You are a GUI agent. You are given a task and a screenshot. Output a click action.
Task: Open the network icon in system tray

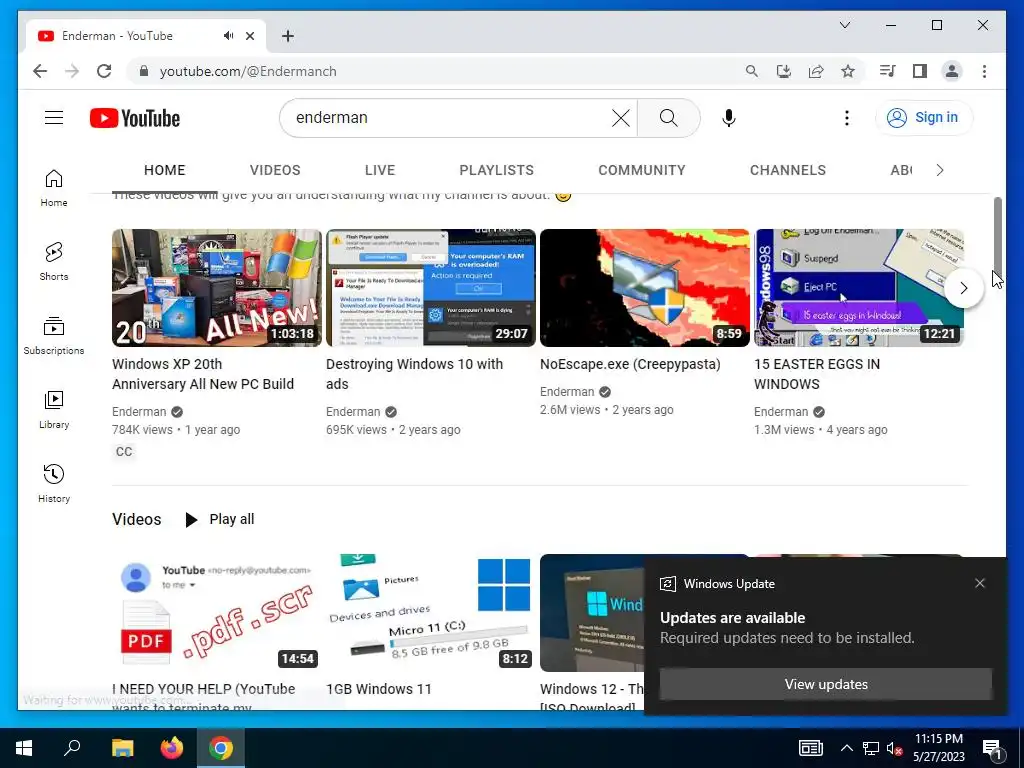871,748
